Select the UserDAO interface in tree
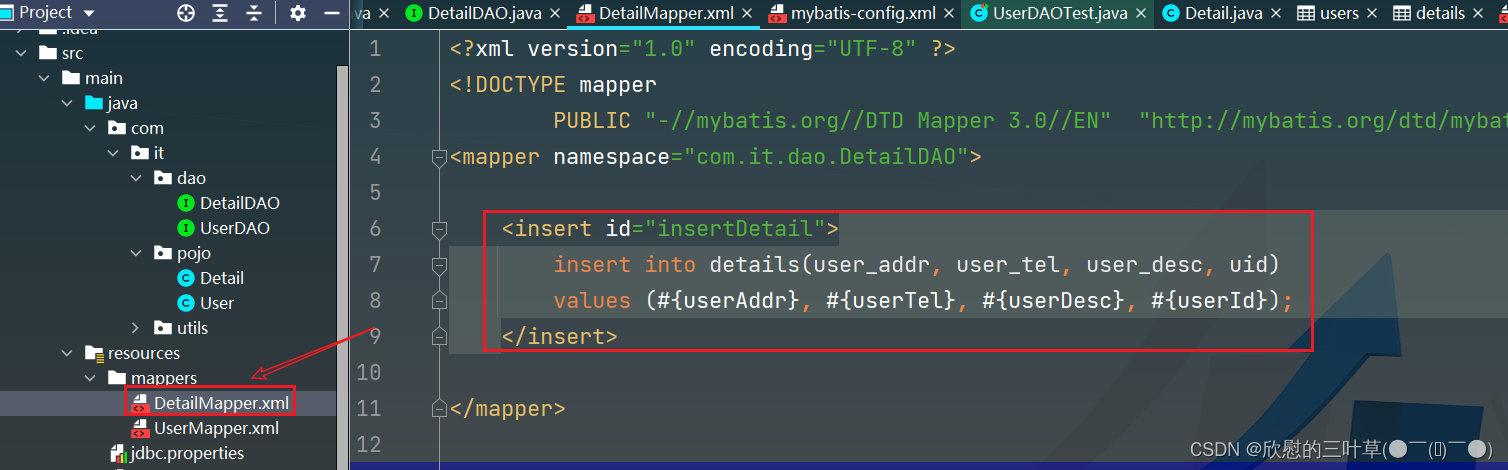The height and width of the screenshot is (470, 1508). click(234, 228)
